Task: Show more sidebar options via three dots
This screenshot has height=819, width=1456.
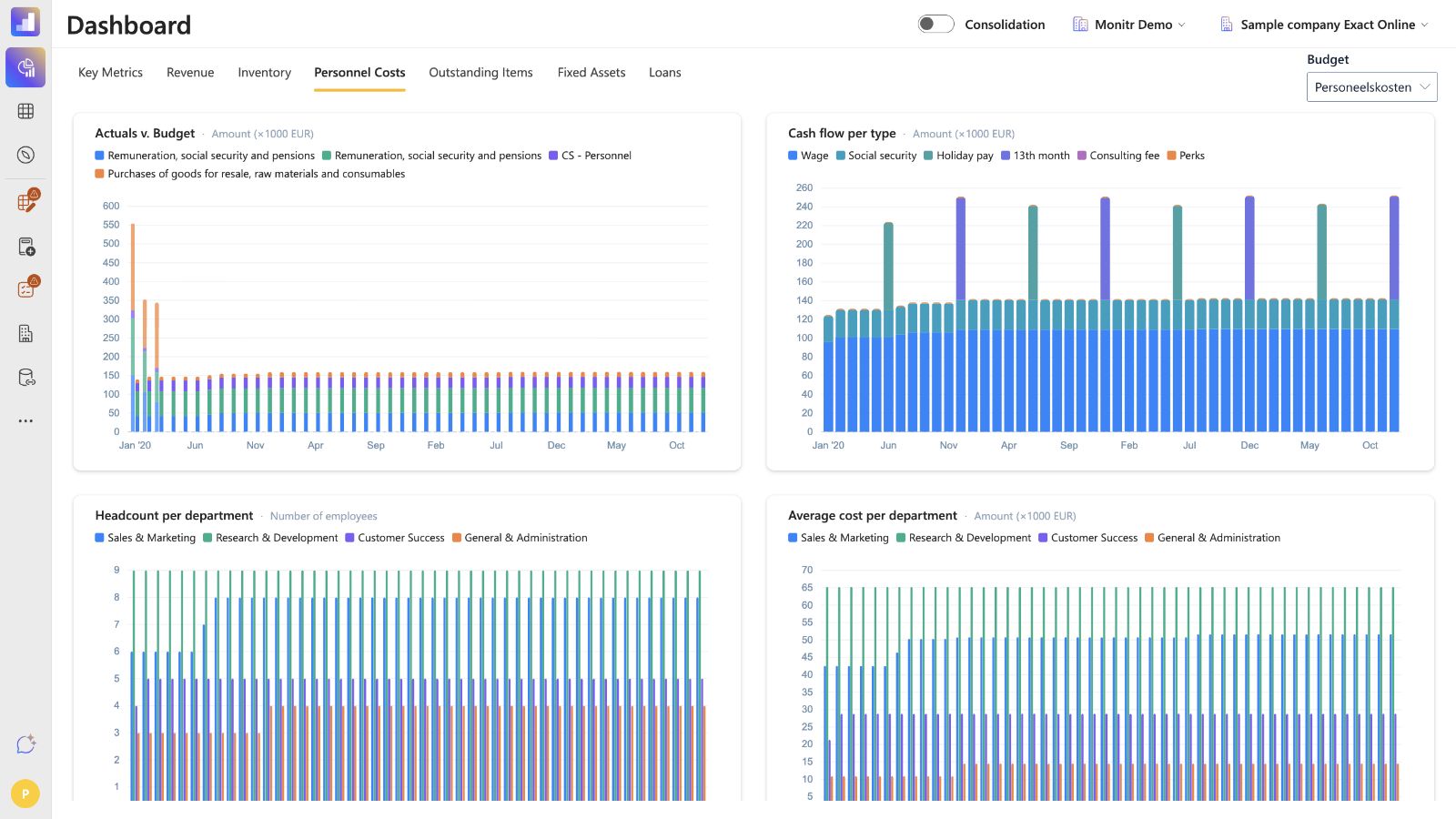Action: click(25, 420)
